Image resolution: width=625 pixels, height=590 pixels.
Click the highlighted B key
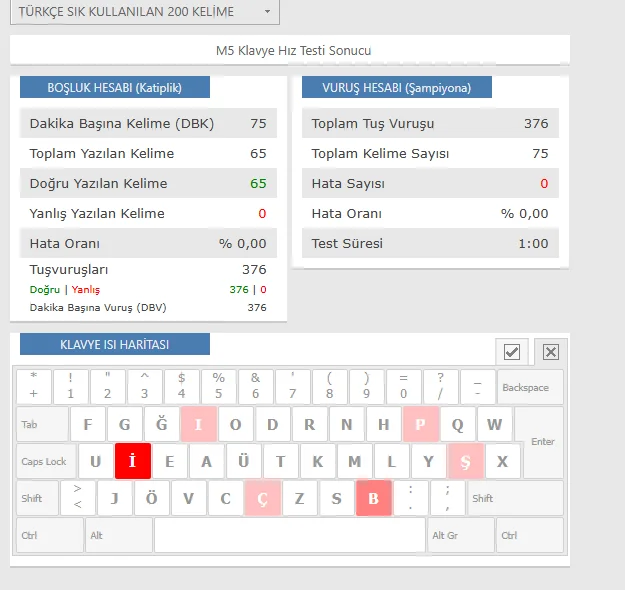373,498
